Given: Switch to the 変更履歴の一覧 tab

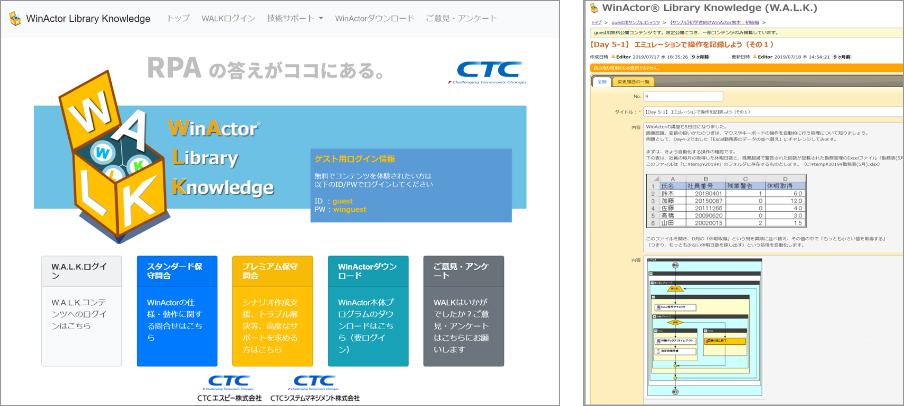Looking at the screenshot, I should [x=634, y=81].
